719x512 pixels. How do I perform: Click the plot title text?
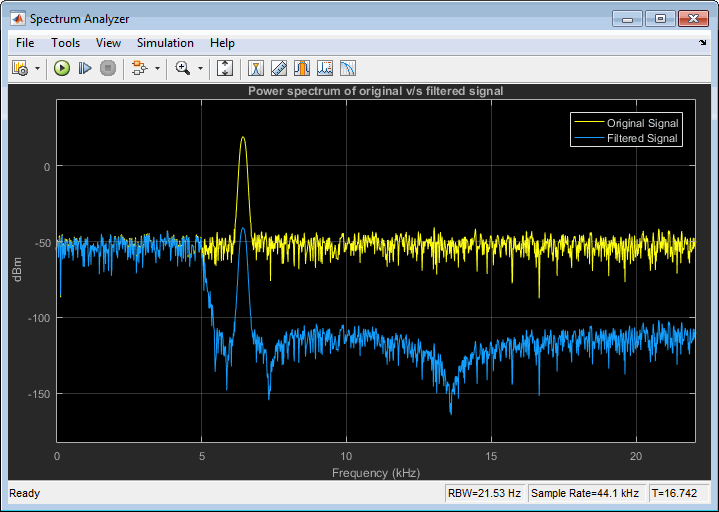click(x=375, y=91)
